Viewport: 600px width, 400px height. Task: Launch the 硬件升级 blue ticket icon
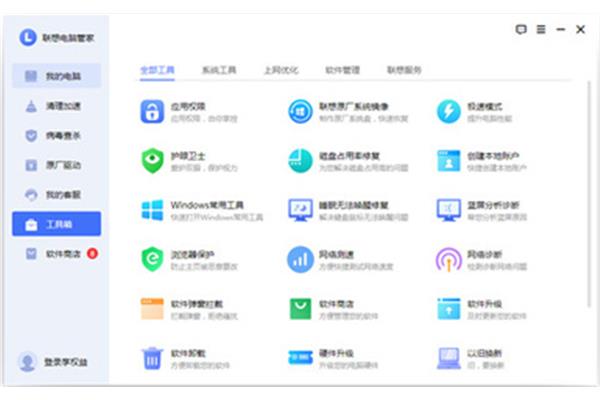[x=300, y=358]
